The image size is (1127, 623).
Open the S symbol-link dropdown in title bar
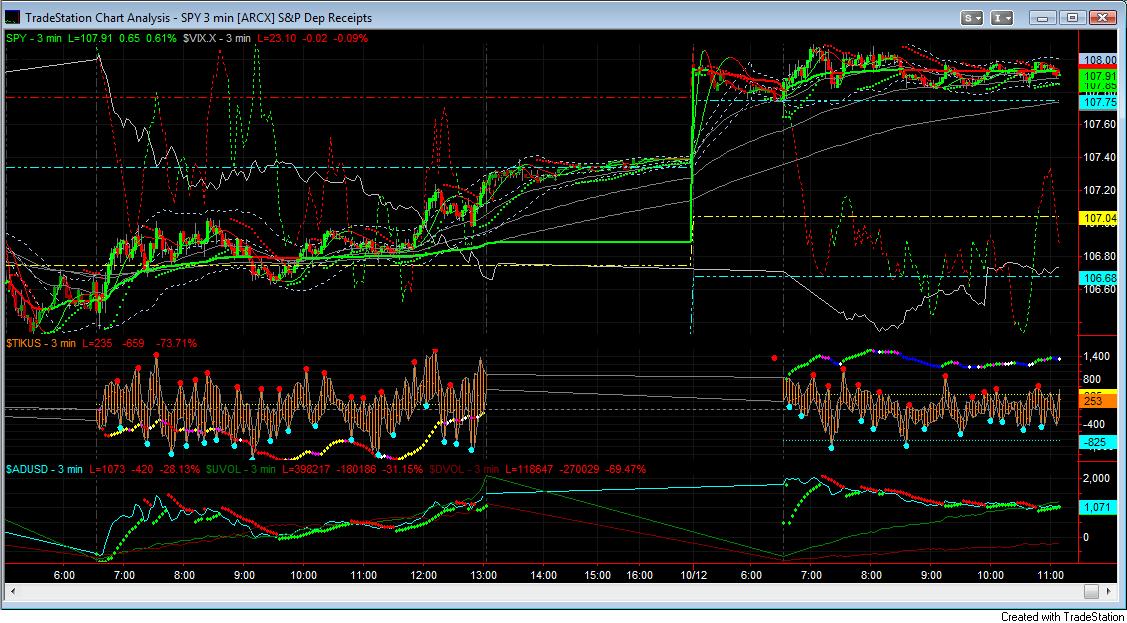973,17
